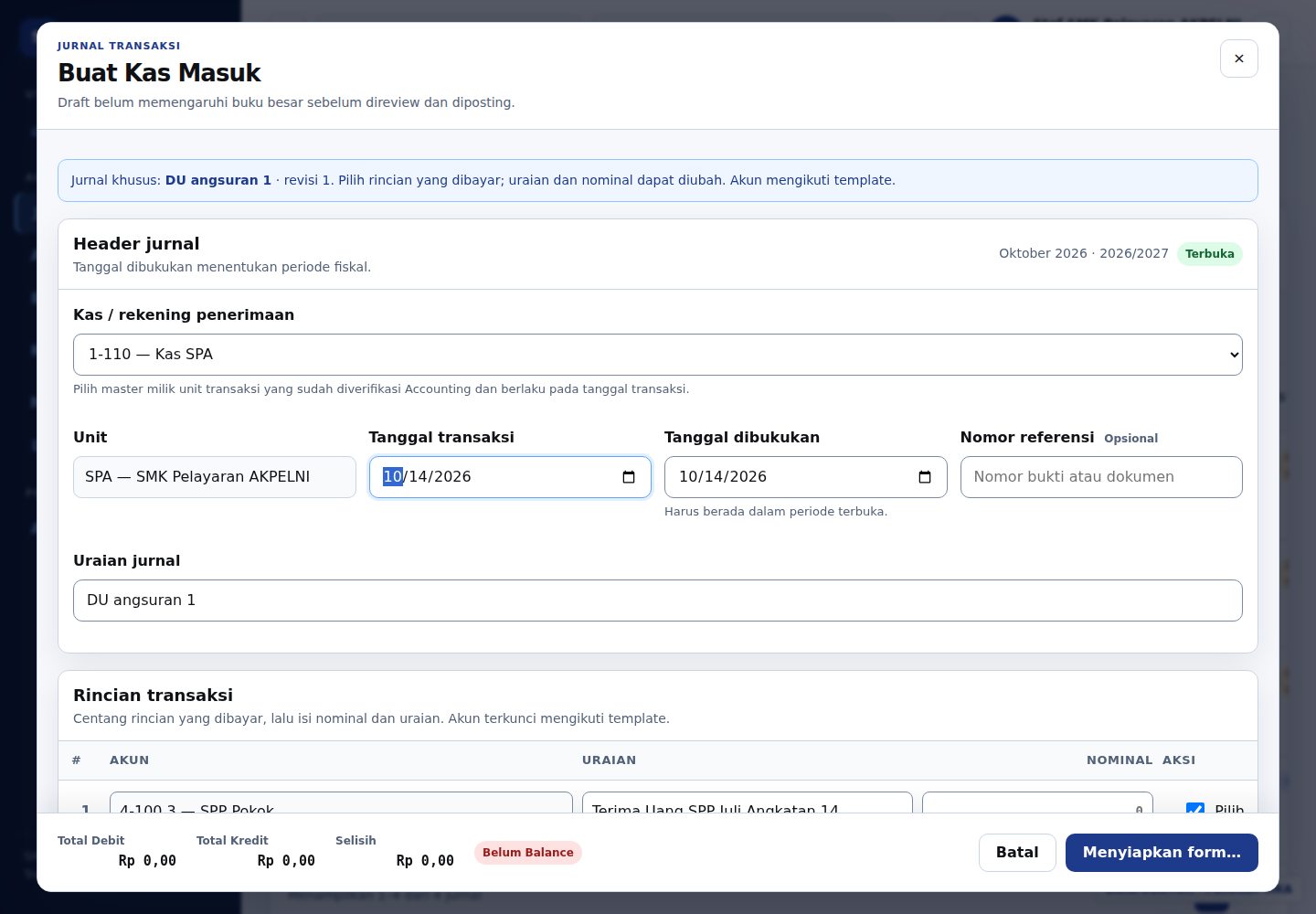Image resolution: width=1316 pixels, height=914 pixels.
Task: Open calendar picker for Tanggal dibukukan
Action: tap(925, 477)
